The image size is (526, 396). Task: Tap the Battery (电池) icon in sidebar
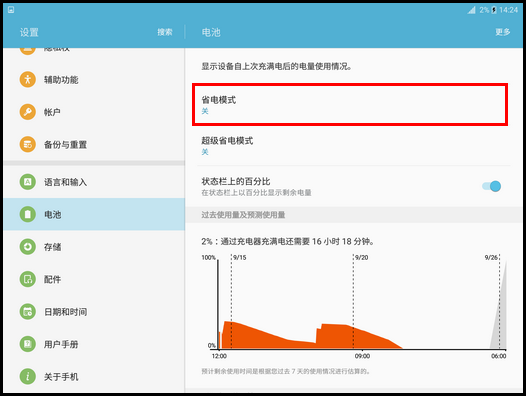[x=28, y=214]
